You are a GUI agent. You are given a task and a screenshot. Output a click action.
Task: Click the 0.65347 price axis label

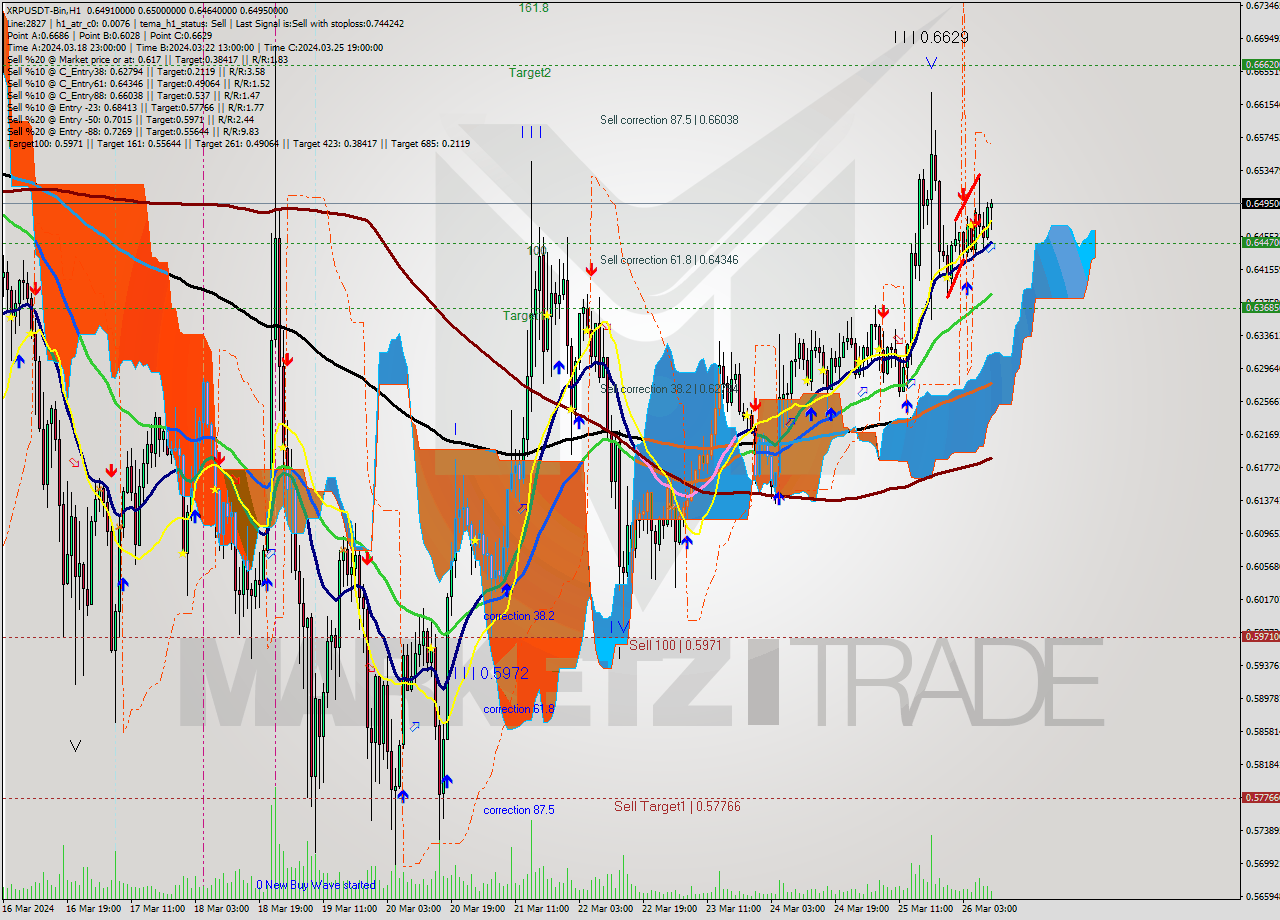point(1261,170)
